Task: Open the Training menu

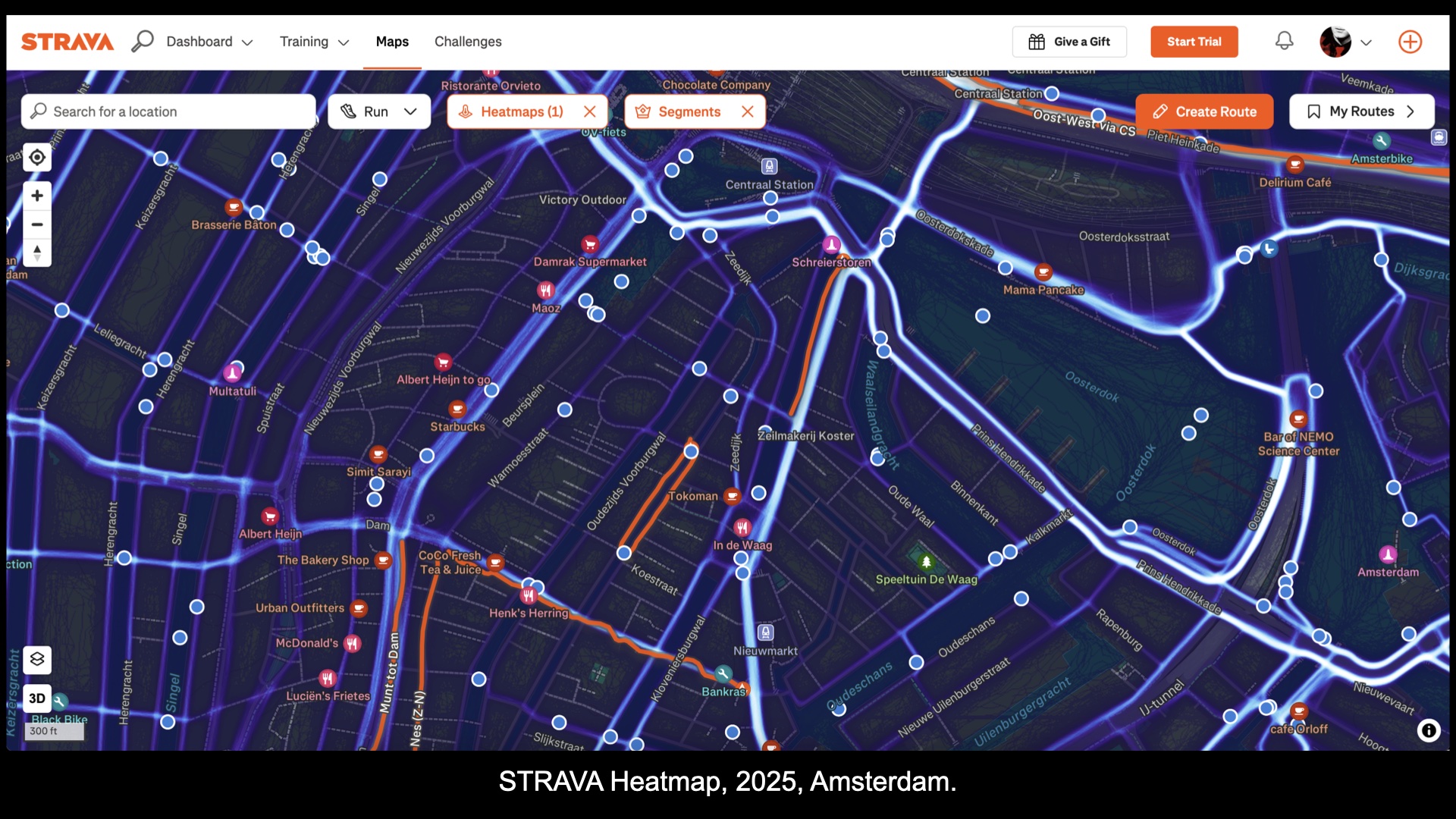Action: (x=314, y=42)
